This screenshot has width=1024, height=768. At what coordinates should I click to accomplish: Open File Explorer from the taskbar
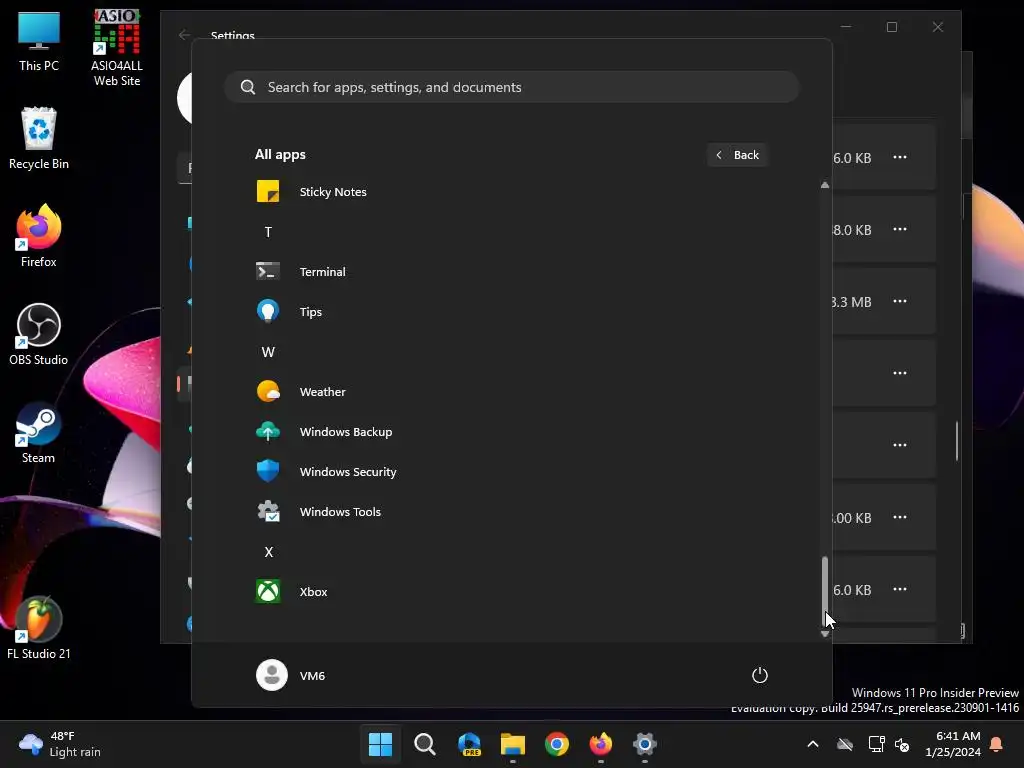click(513, 744)
